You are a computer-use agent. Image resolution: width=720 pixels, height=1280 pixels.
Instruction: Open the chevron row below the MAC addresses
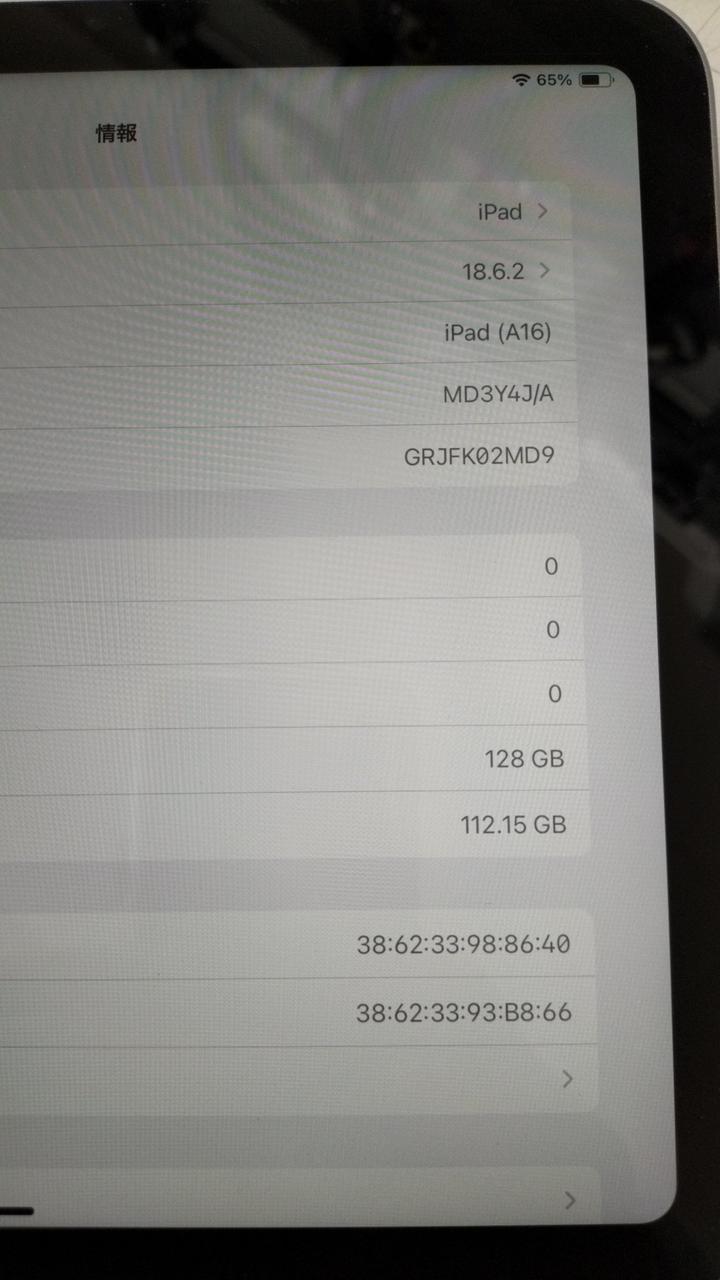coord(298,1079)
